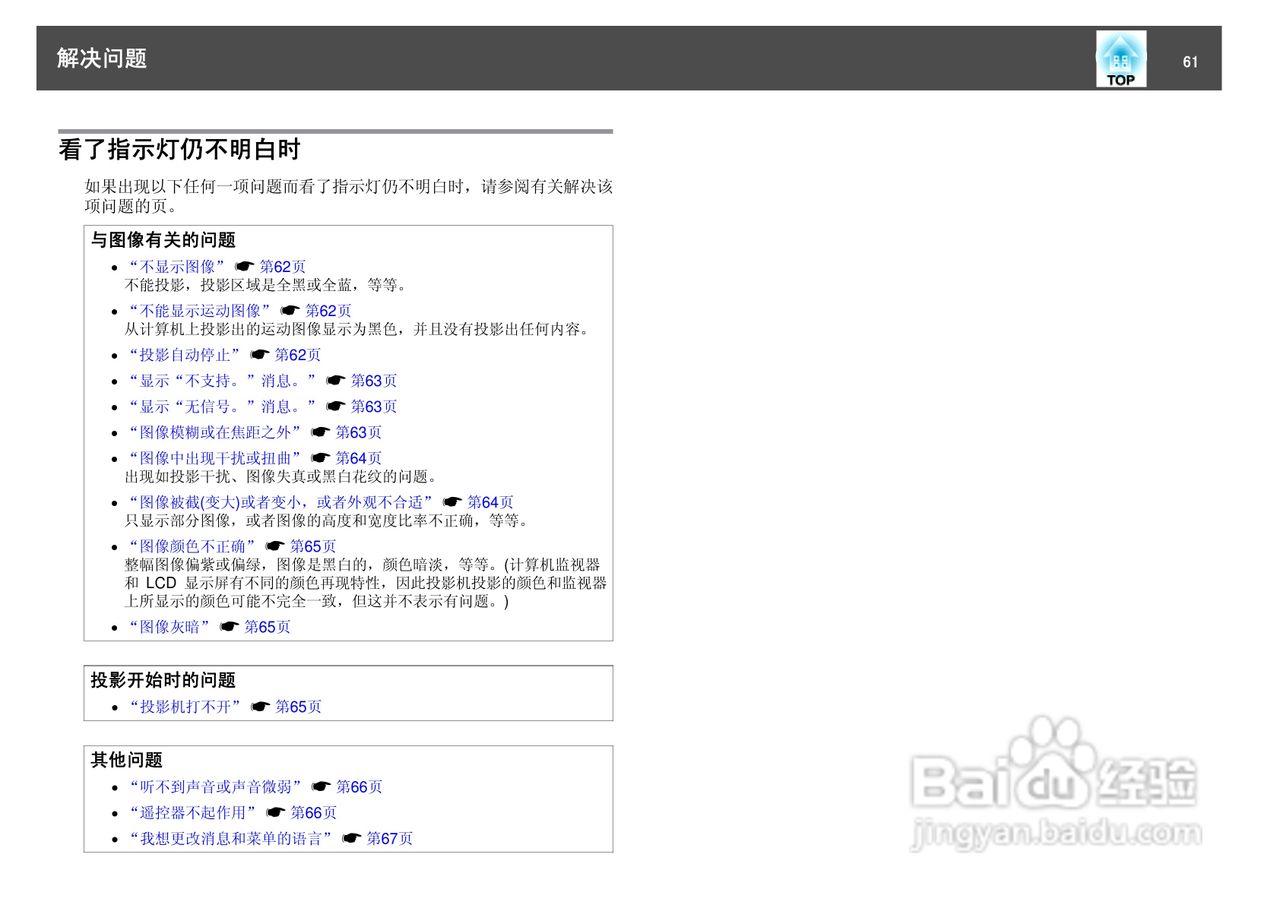Click the TOP home icon in header
The height and width of the screenshot is (905, 1280).
point(1121,59)
